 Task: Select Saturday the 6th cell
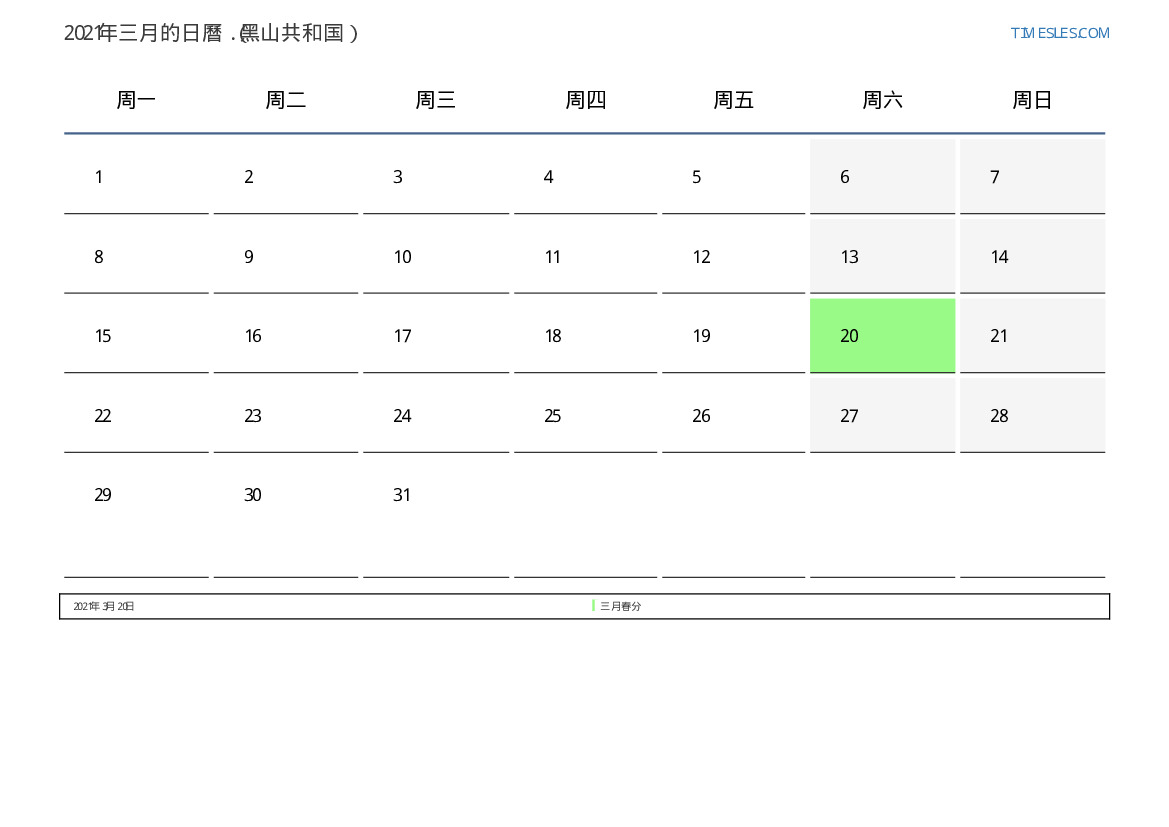pos(882,177)
